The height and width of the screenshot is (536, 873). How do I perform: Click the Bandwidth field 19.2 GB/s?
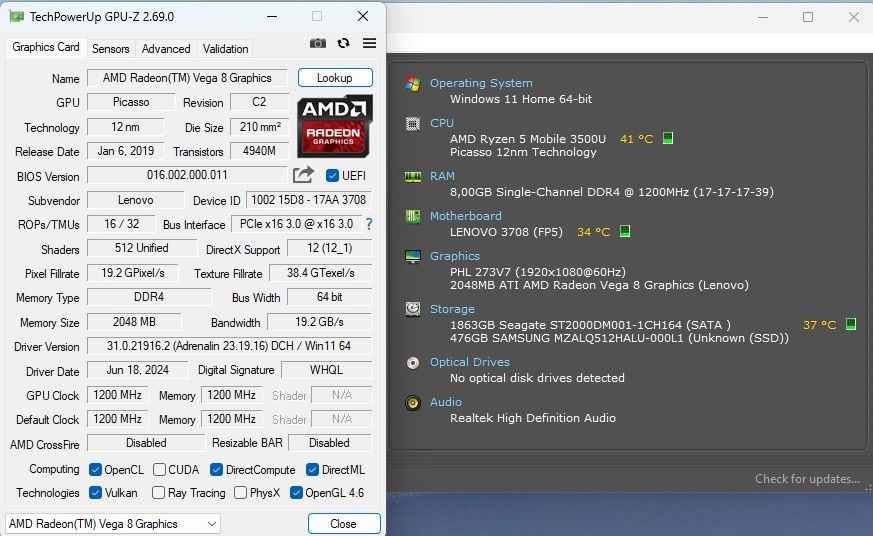(319, 322)
